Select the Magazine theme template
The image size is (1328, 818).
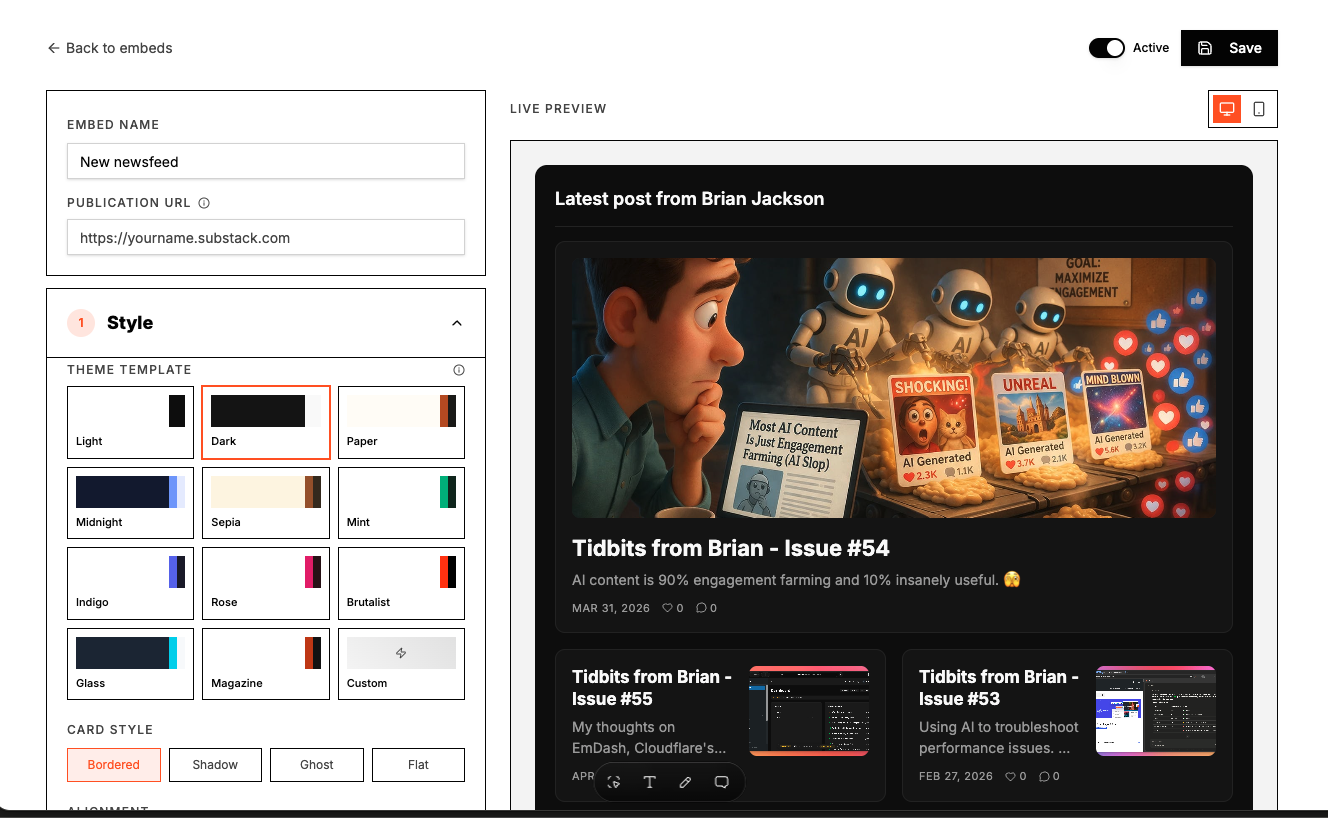[x=266, y=664]
